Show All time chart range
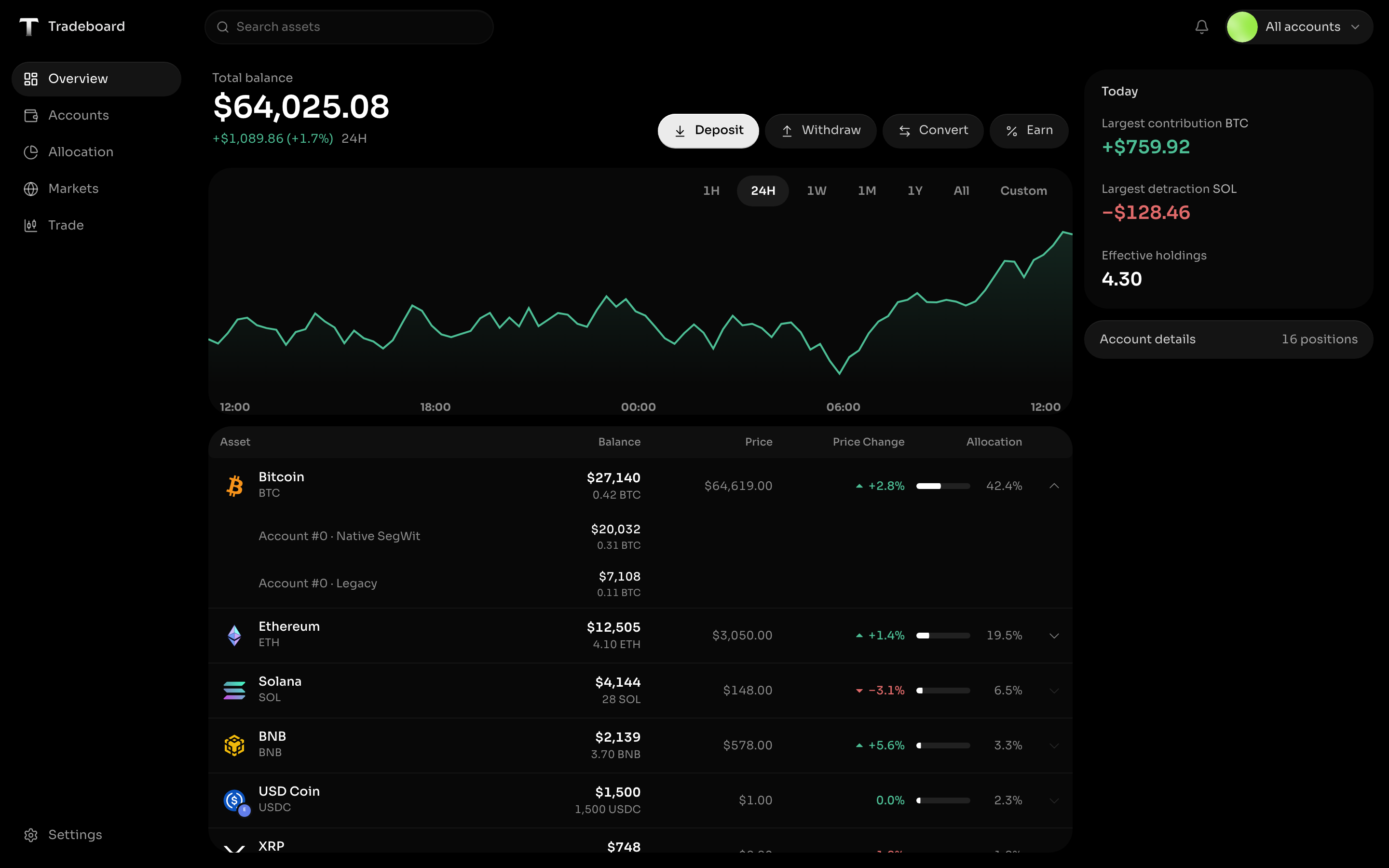The image size is (1389, 868). (x=961, y=190)
